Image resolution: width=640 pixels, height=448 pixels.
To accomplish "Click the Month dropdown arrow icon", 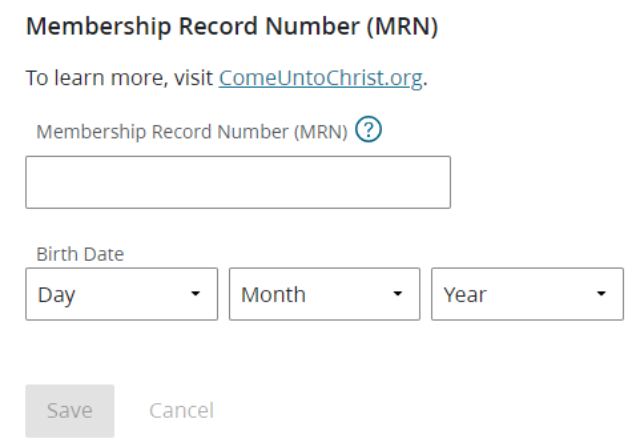I will pyautogui.click(x=398, y=293).
